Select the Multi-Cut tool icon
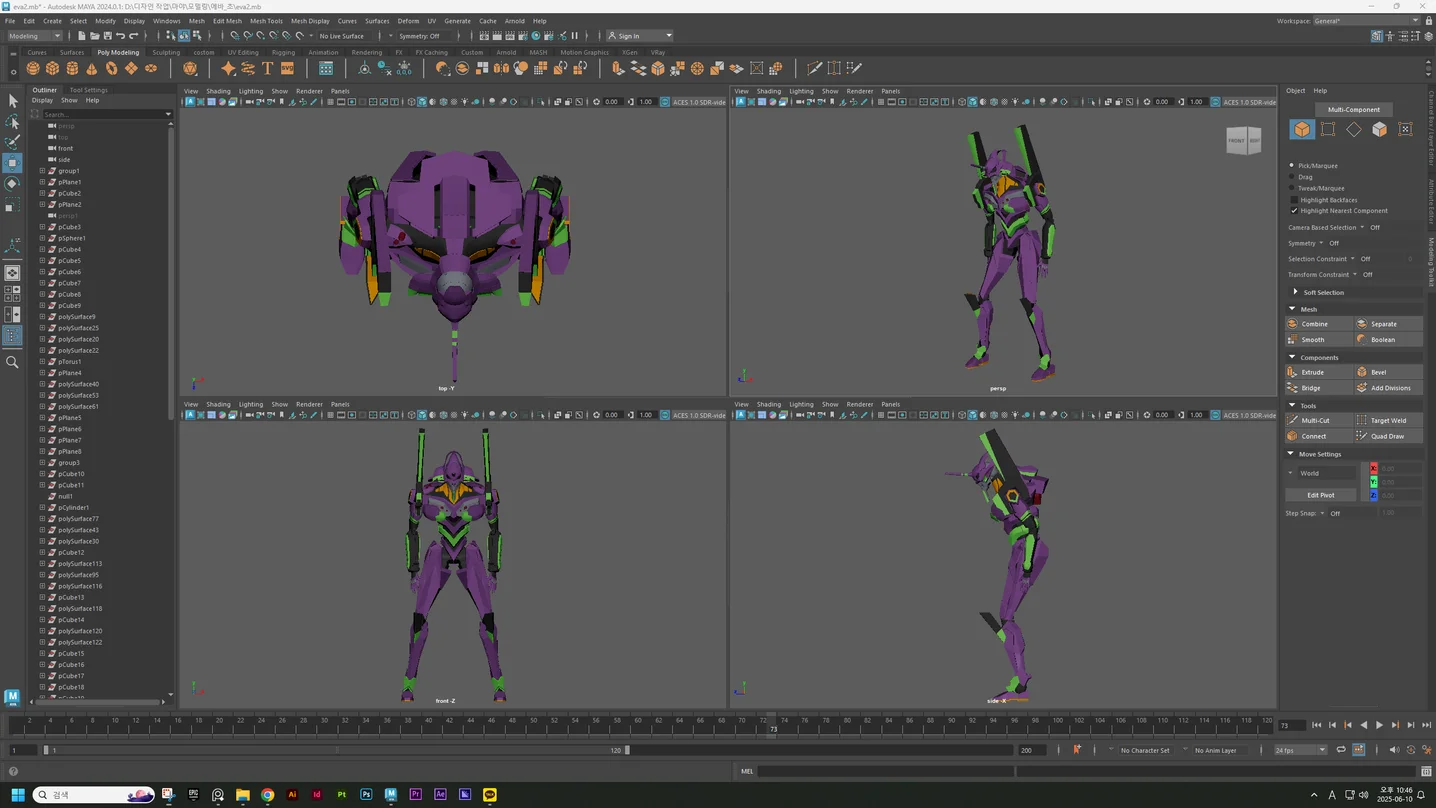The height and width of the screenshot is (808, 1436). (x=1293, y=420)
